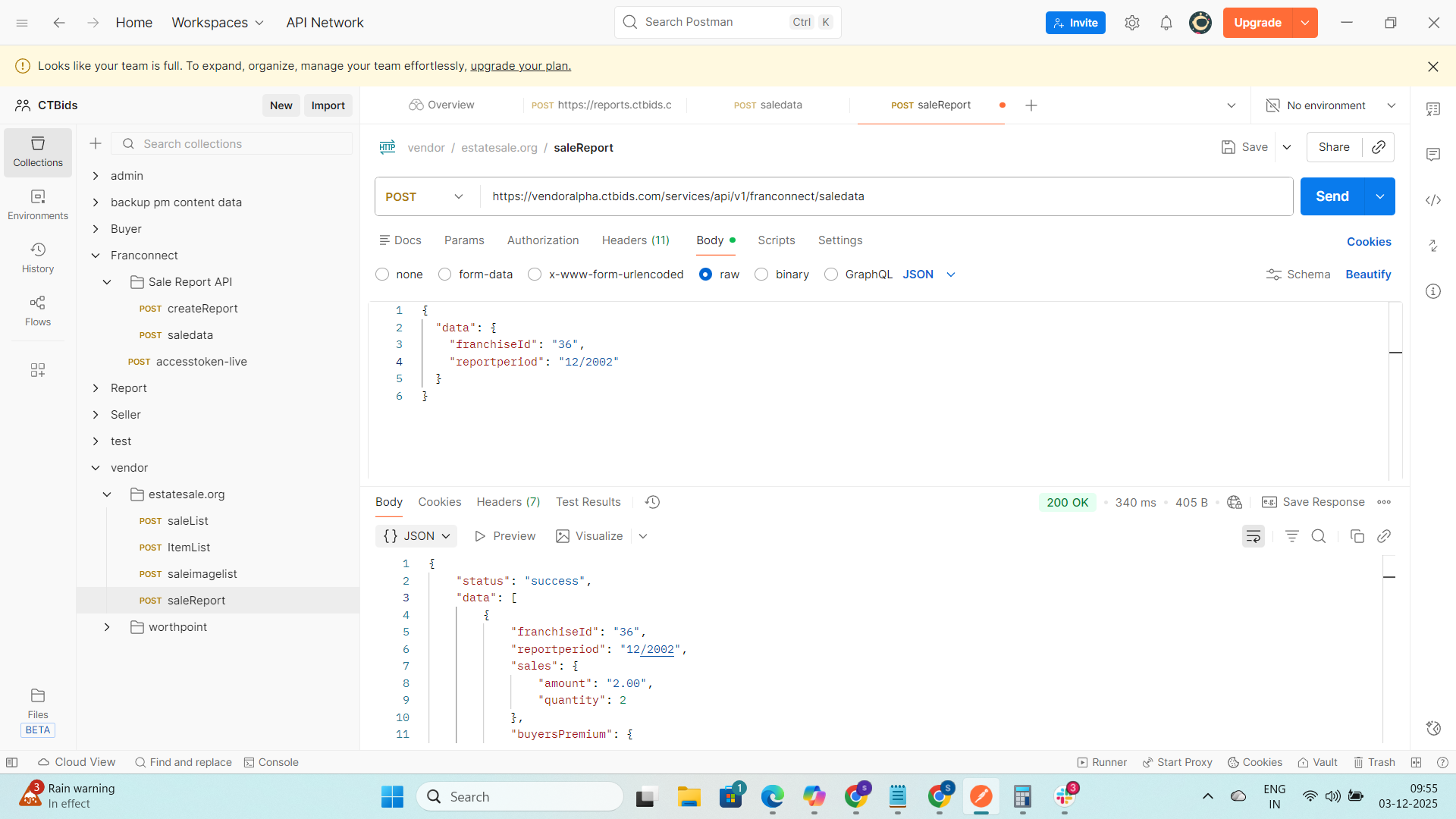The width and height of the screenshot is (1456, 819).
Task: Open History in the sidebar
Action: click(x=38, y=258)
